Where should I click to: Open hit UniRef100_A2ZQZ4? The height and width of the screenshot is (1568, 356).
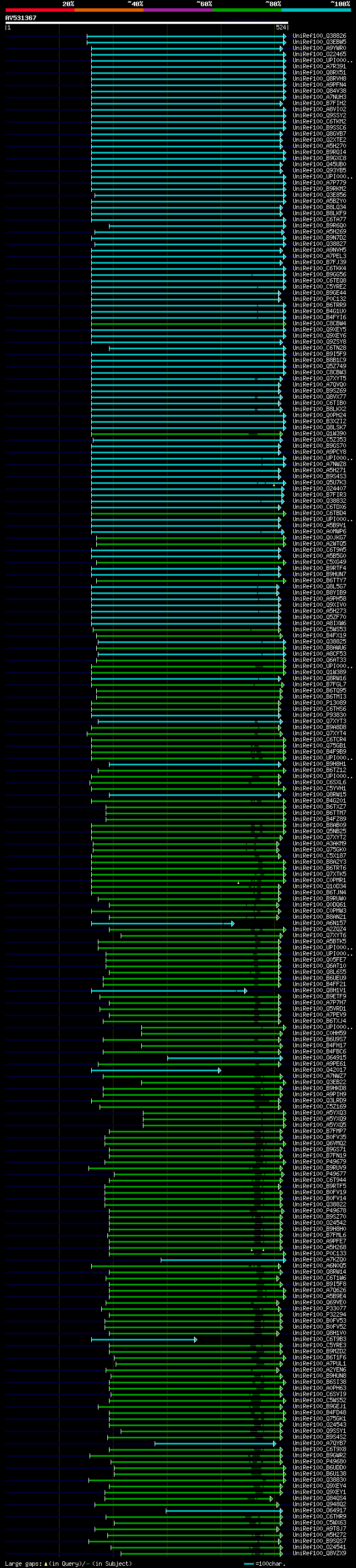pyautogui.click(x=319, y=929)
